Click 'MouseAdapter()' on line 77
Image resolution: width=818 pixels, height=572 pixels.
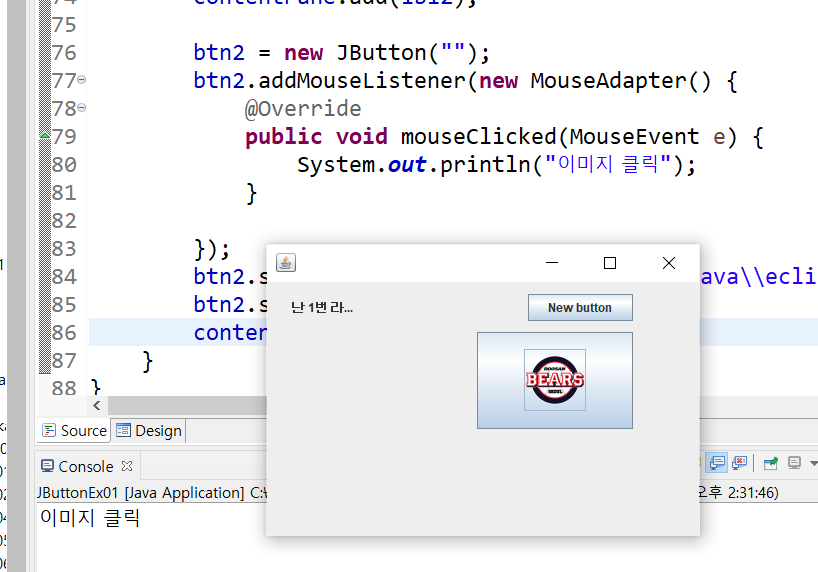[x=621, y=81]
